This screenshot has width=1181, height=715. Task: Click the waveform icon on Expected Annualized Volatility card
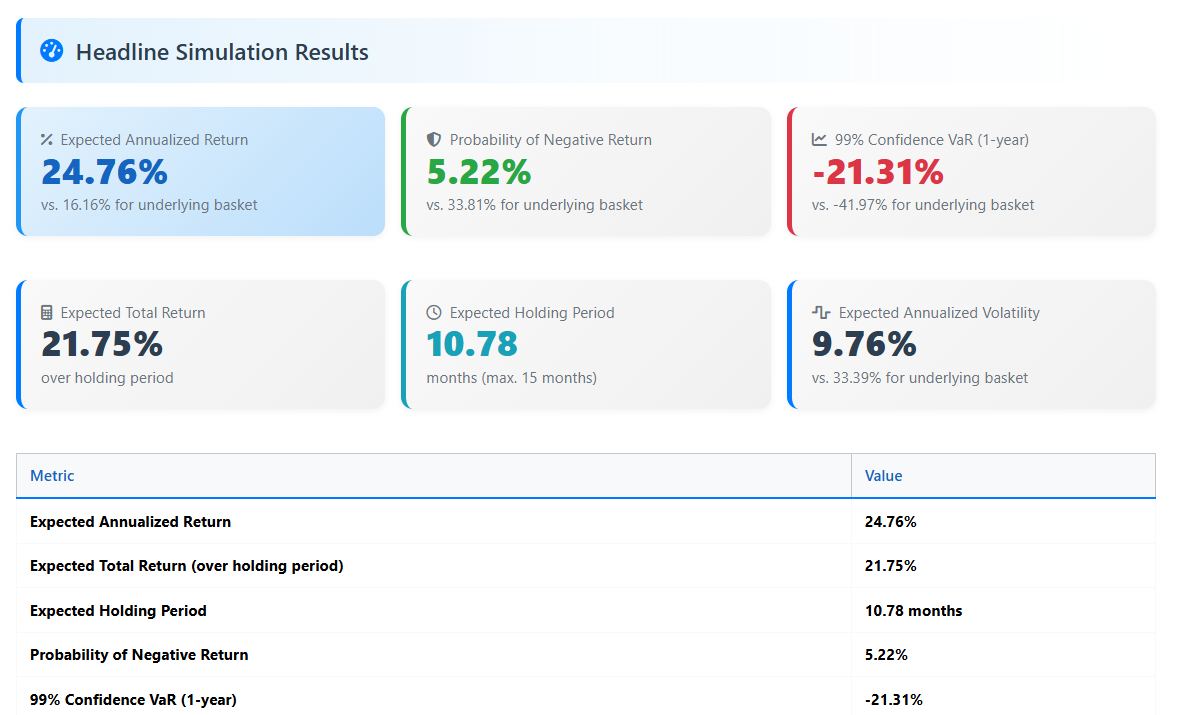tap(821, 313)
